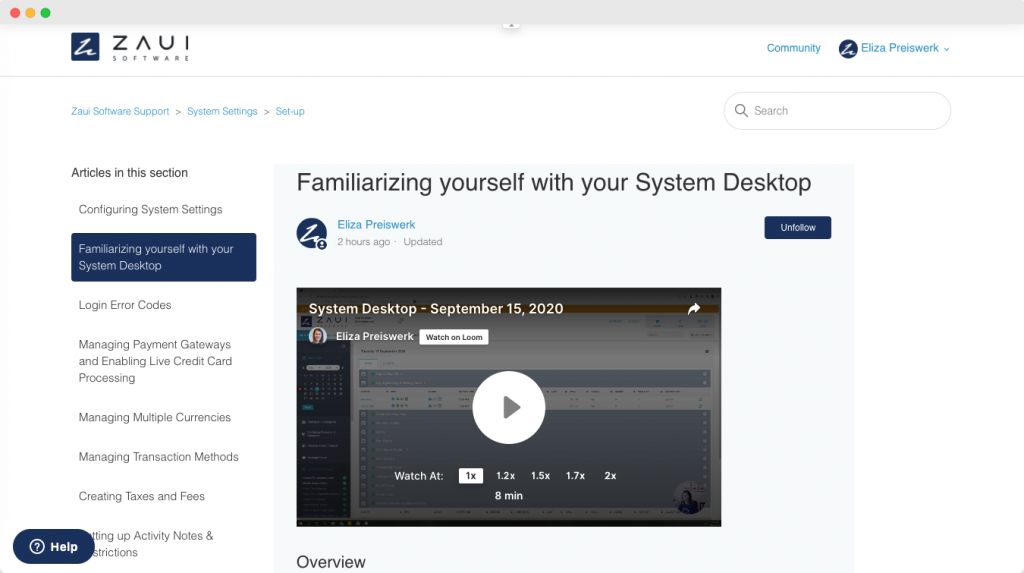
Task: Click Eliza Preiswerk's avatar in the header
Action: pyautogui.click(x=848, y=48)
